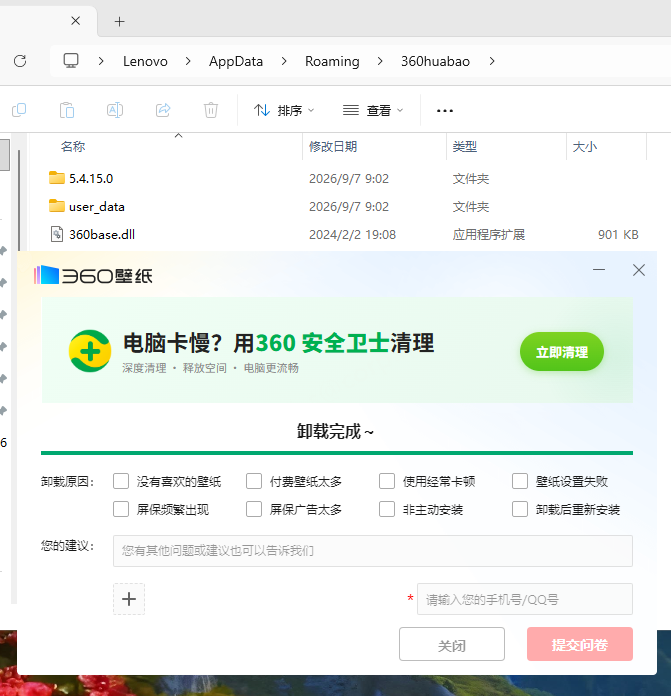Expand chevron after AppData in address bar
The image size is (671, 696).
pos(284,61)
